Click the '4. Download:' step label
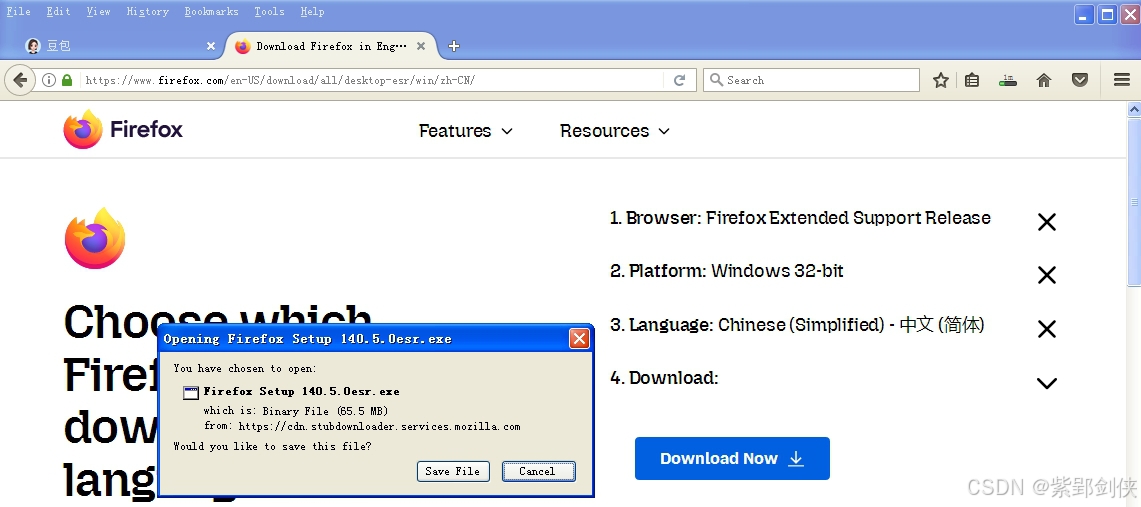Viewport: 1141px width, 507px height. [x=664, y=378]
